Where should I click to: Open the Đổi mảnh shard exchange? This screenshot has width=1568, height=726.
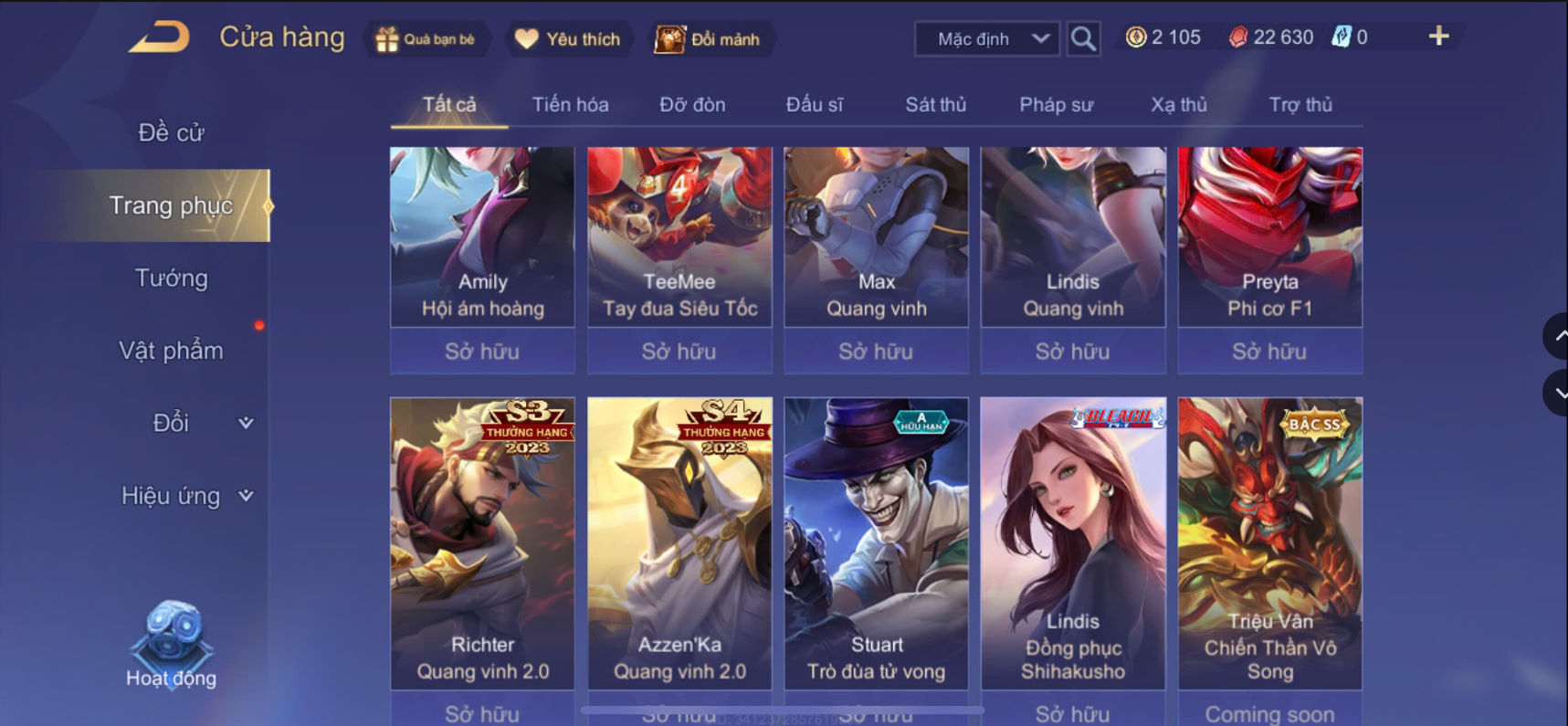click(709, 39)
